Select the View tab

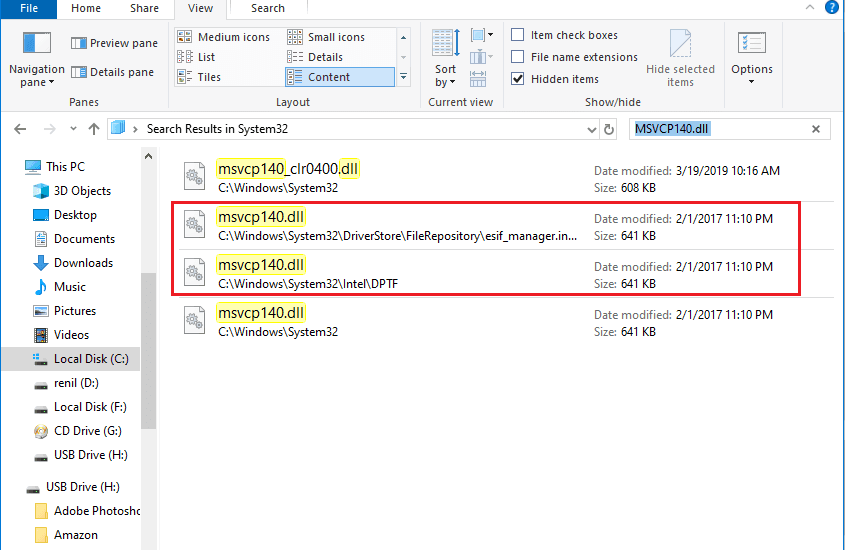pos(200,9)
